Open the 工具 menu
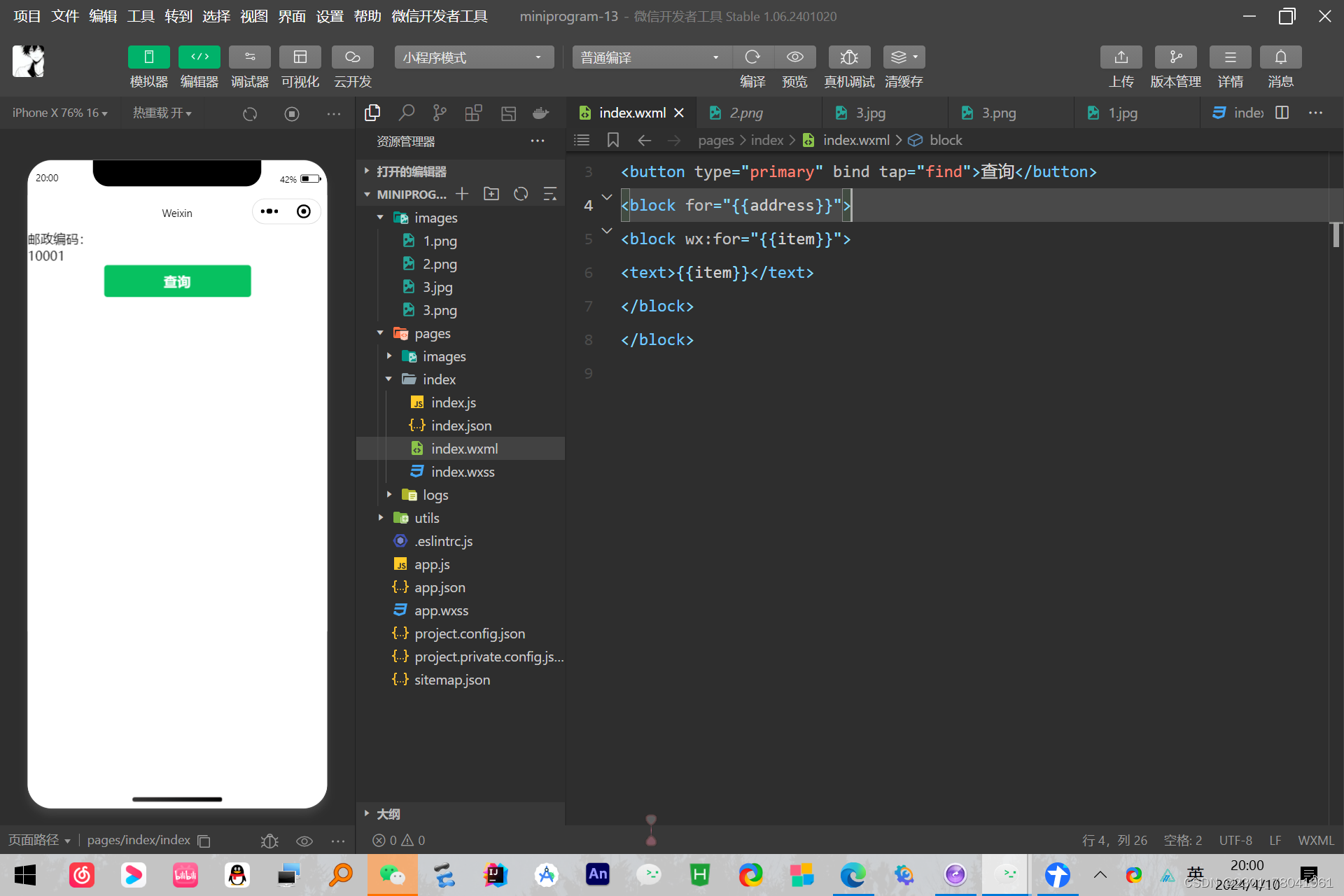 click(140, 16)
